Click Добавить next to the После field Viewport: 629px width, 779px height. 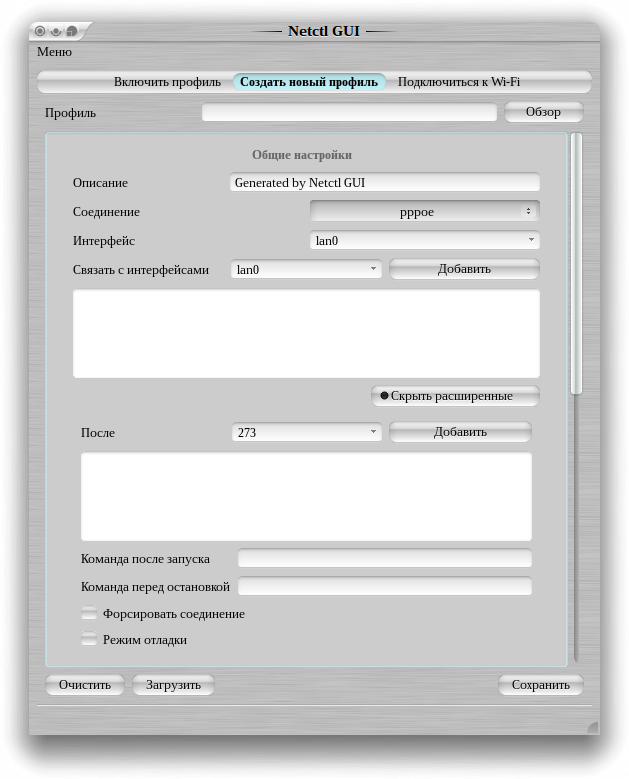click(x=460, y=432)
